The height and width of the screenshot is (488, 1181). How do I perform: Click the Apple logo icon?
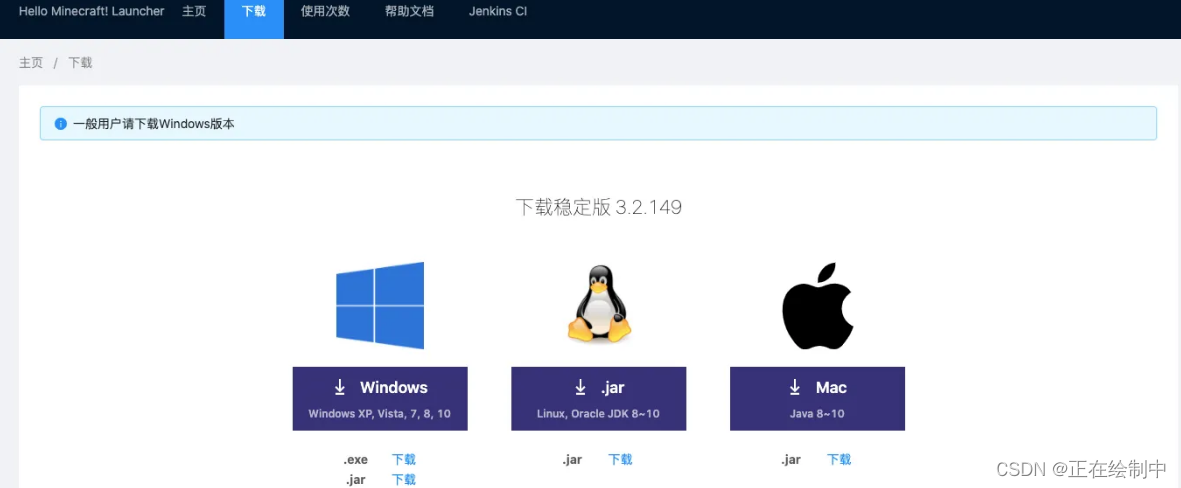coord(817,306)
